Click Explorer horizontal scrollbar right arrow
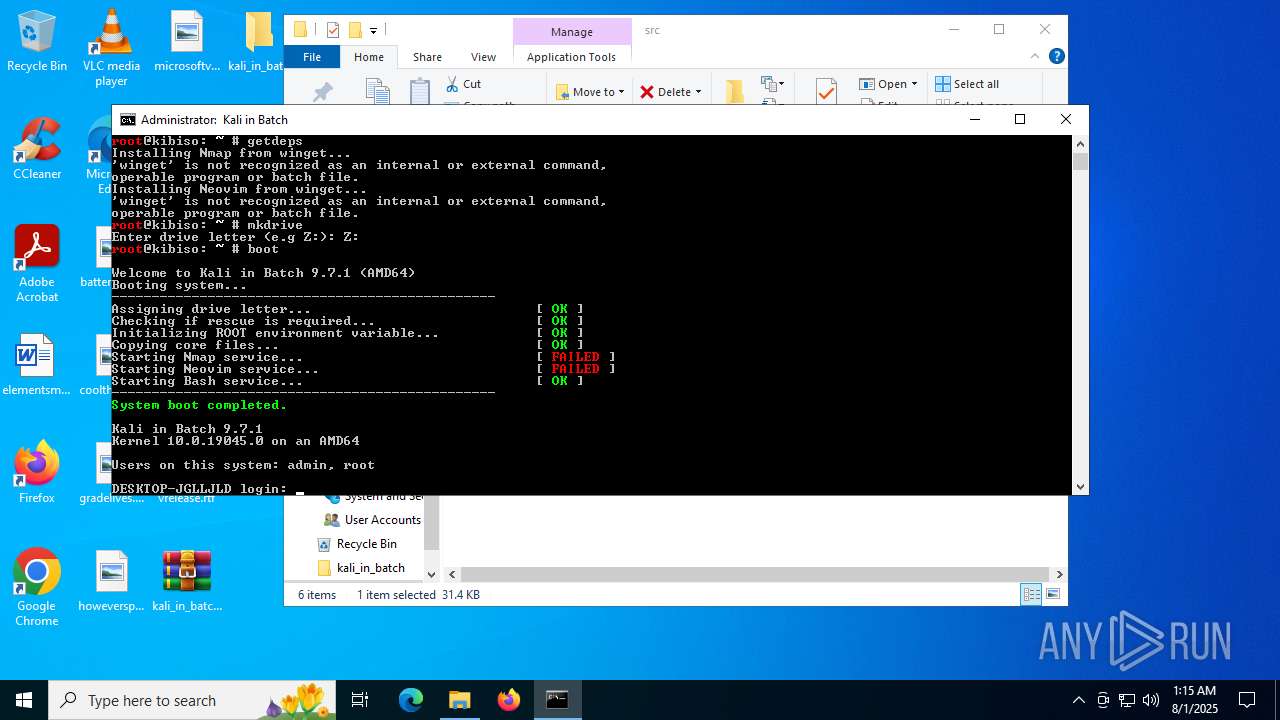The height and width of the screenshot is (720, 1280). [1059, 574]
